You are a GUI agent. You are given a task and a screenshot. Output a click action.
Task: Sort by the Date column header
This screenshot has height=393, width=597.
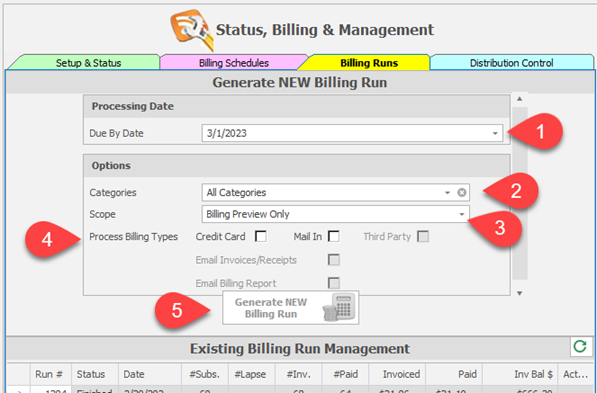[150, 374]
